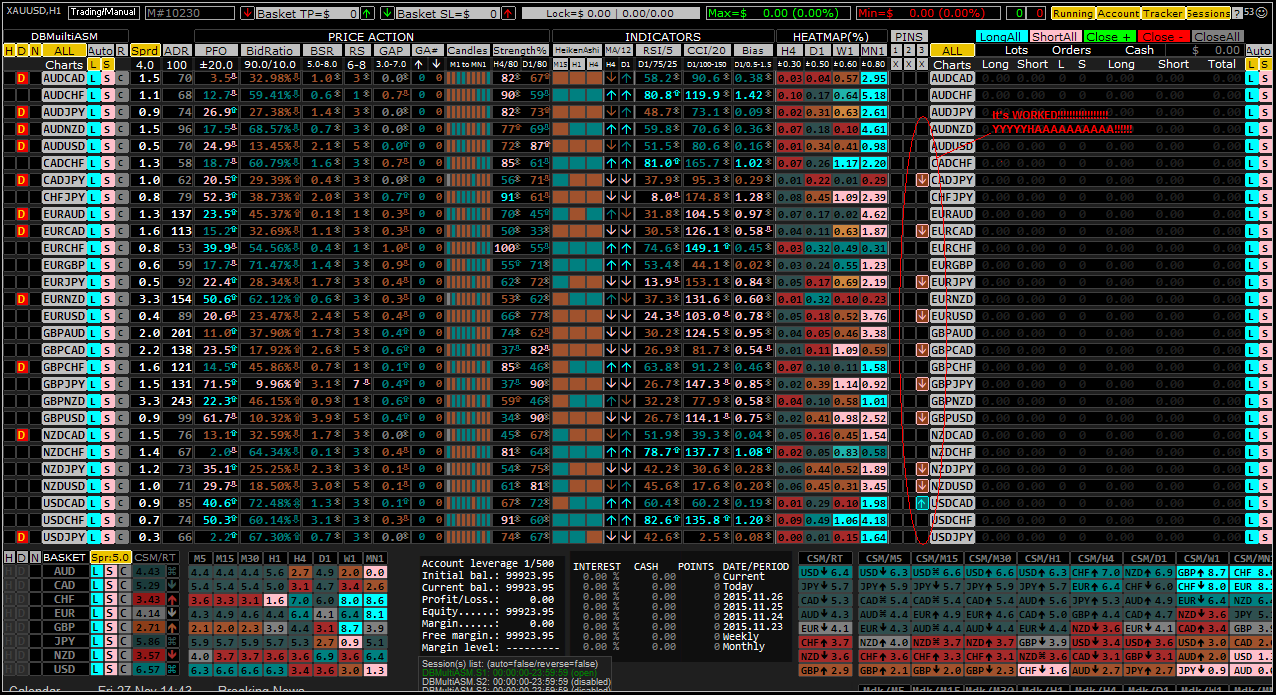The height and width of the screenshot is (695, 1276).
Task: Click the X under PINS button 2
Action: point(909,64)
